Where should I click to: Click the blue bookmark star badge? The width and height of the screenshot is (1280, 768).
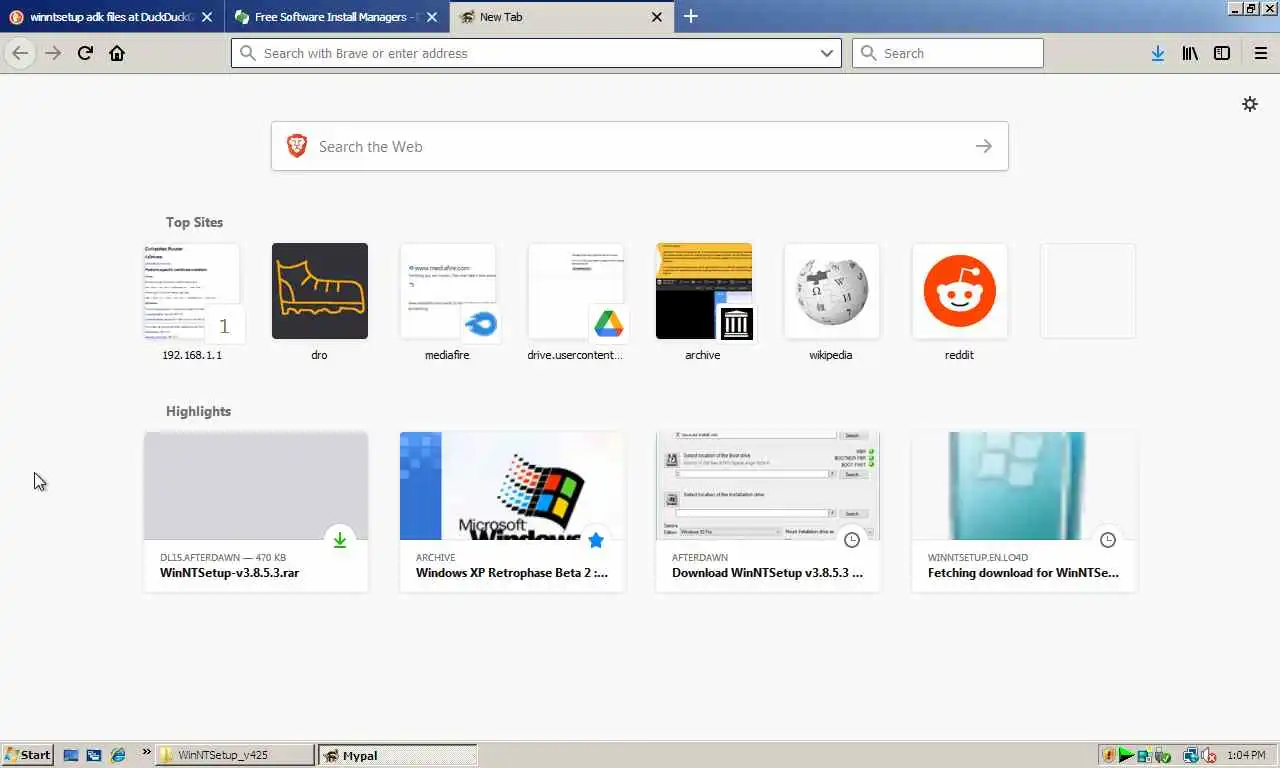(x=596, y=540)
